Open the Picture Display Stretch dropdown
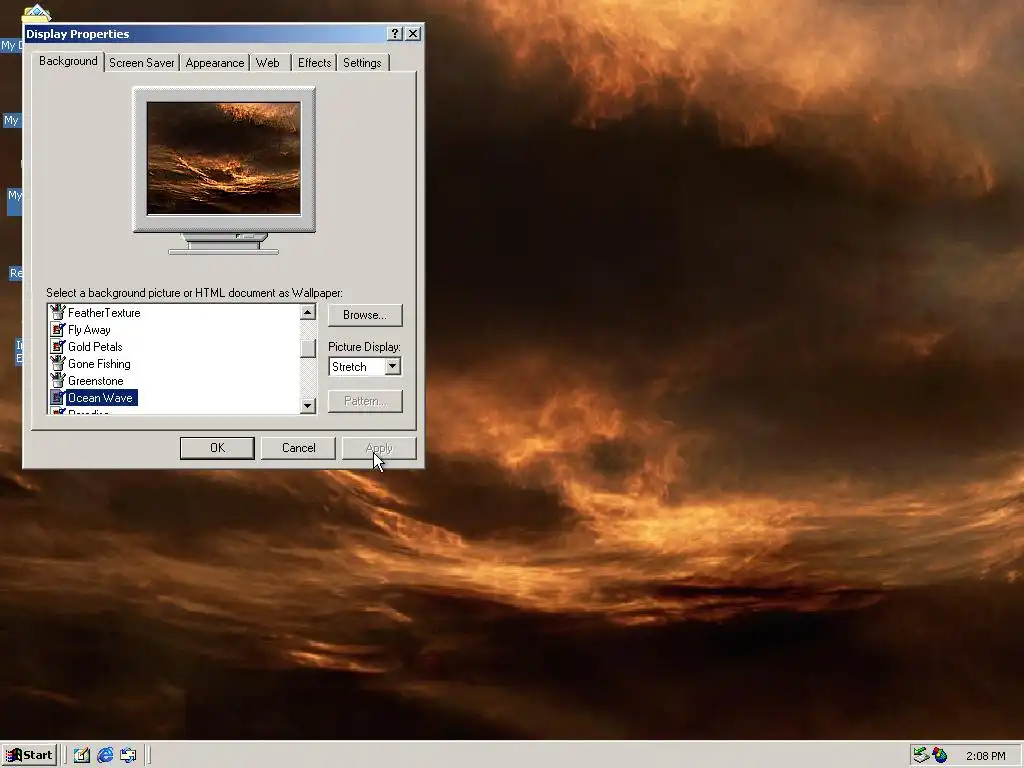Image resolution: width=1024 pixels, height=768 pixels. 392,366
